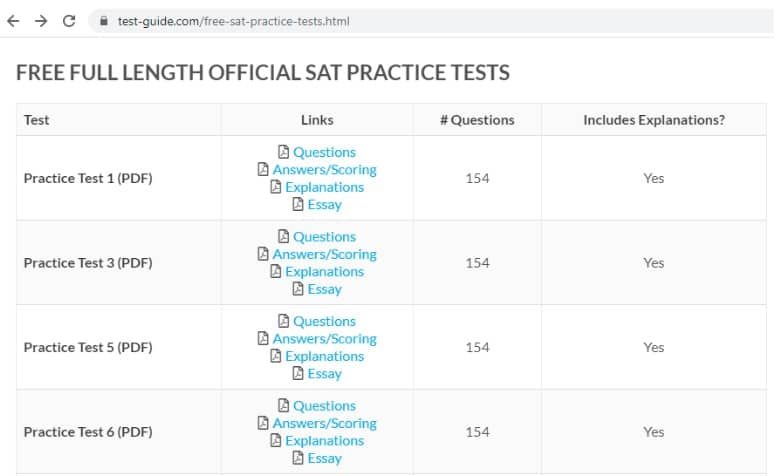Open Practice Test 5 Answers/Scoring link
This screenshot has width=782, height=476.
[324, 339]
